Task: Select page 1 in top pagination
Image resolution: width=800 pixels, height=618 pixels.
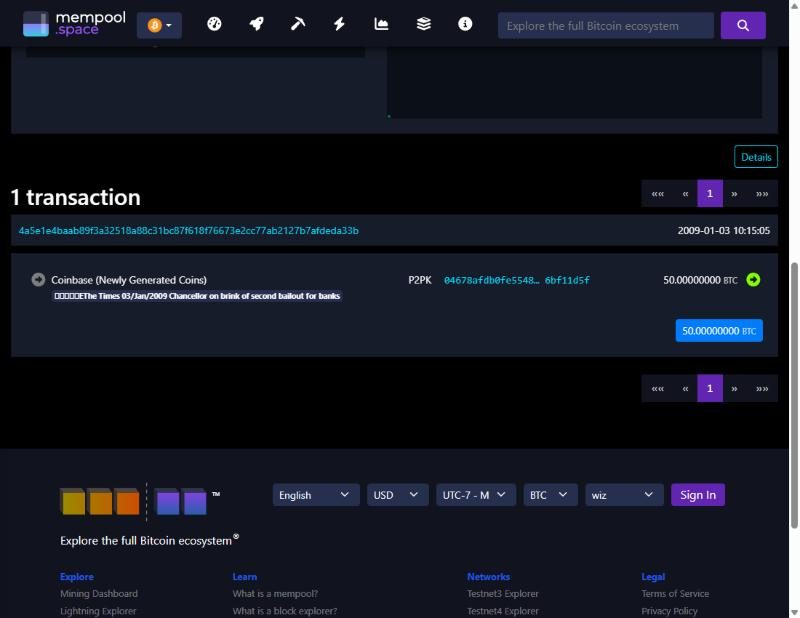Action: 710,194
